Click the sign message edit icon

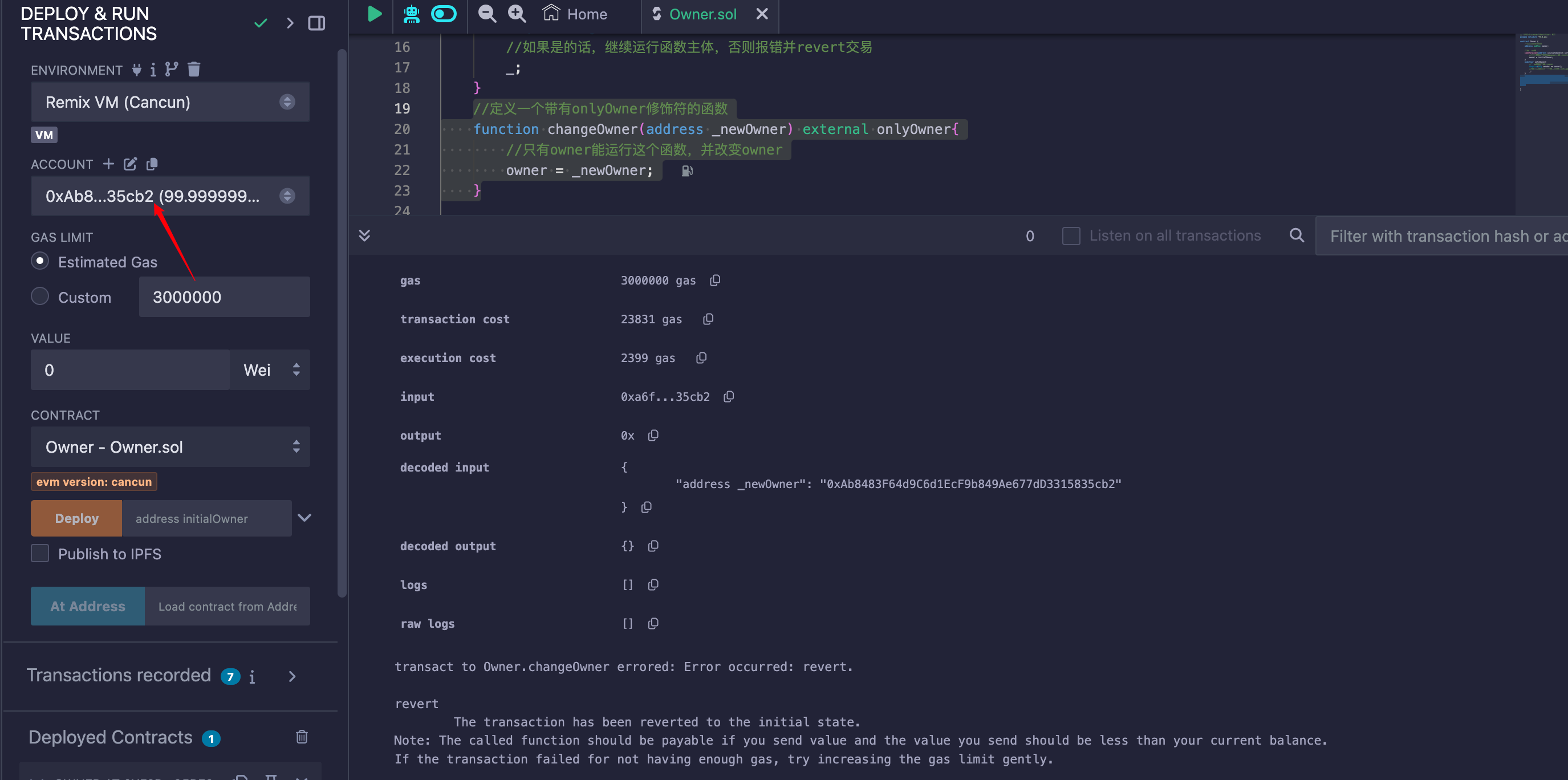[x=130, y=164]
